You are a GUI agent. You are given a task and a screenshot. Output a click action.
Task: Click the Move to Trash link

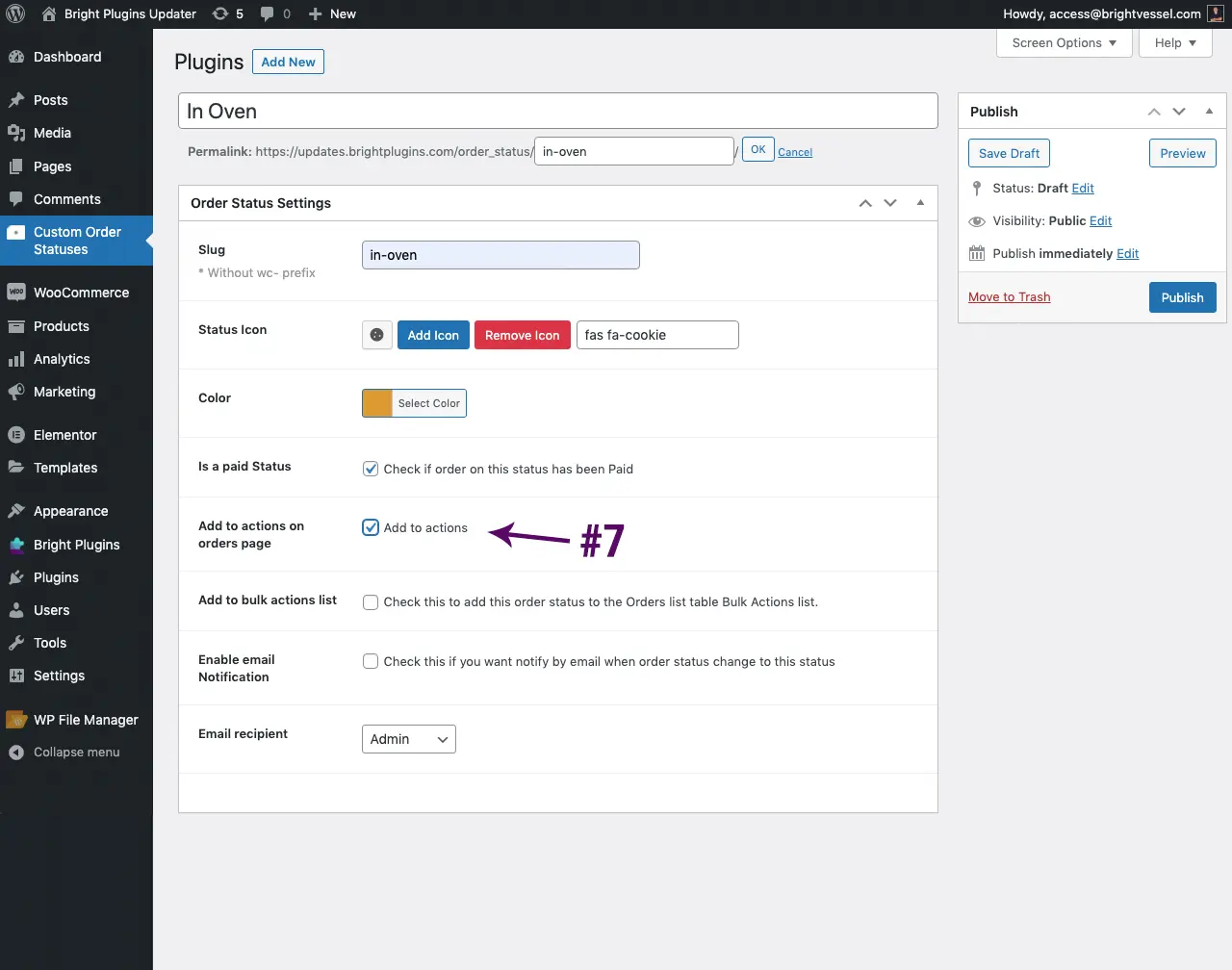click(1009, 296)
